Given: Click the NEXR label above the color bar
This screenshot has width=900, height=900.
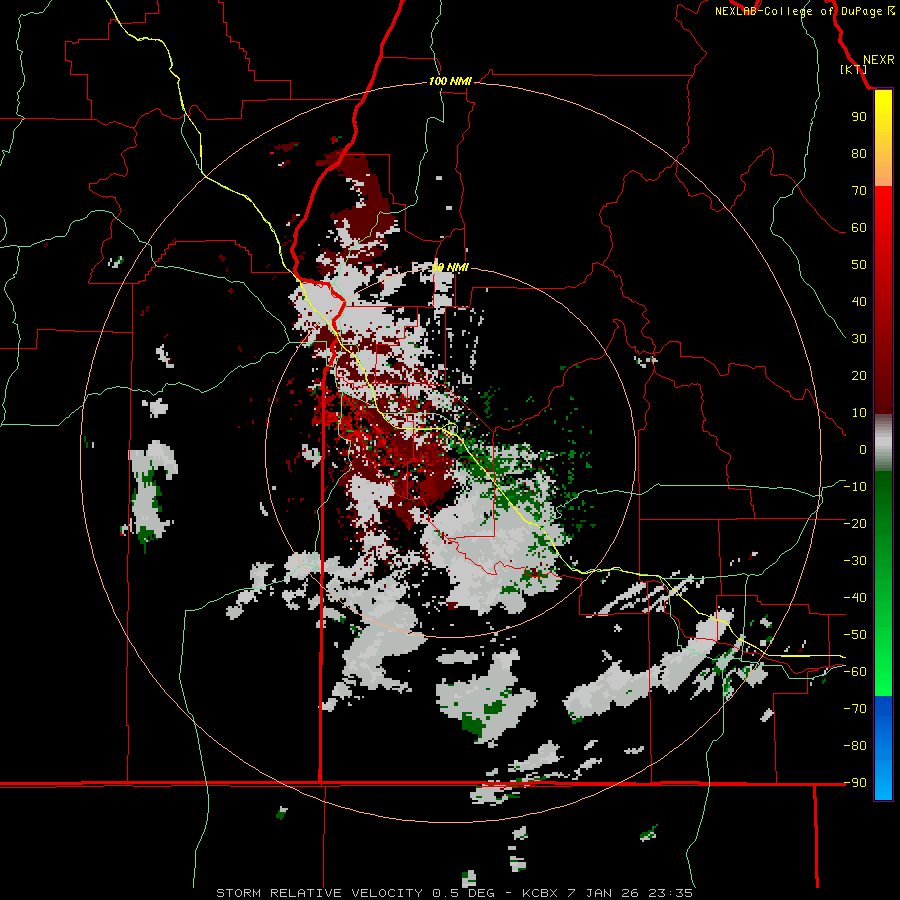Looking at the screenshot, I should point(878,60).
